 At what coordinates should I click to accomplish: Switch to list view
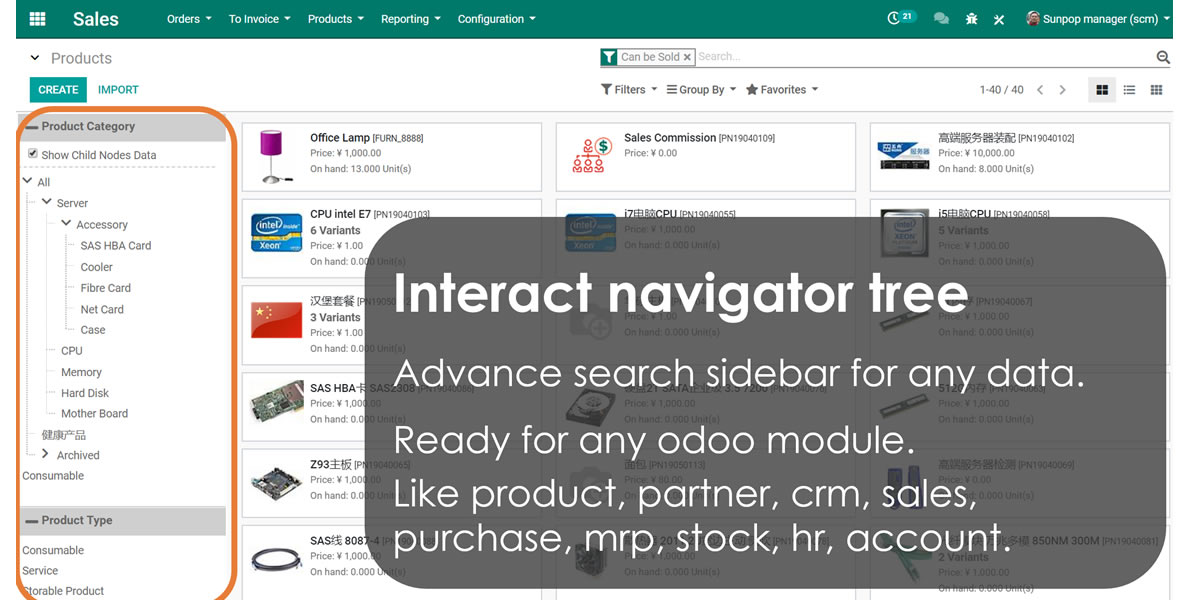tap(1129, 90)
